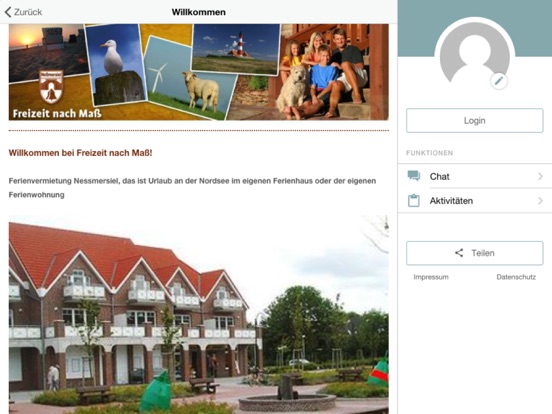Edit profile picture via pencil icon
This screenshot has height=414, width=552.
498,81
